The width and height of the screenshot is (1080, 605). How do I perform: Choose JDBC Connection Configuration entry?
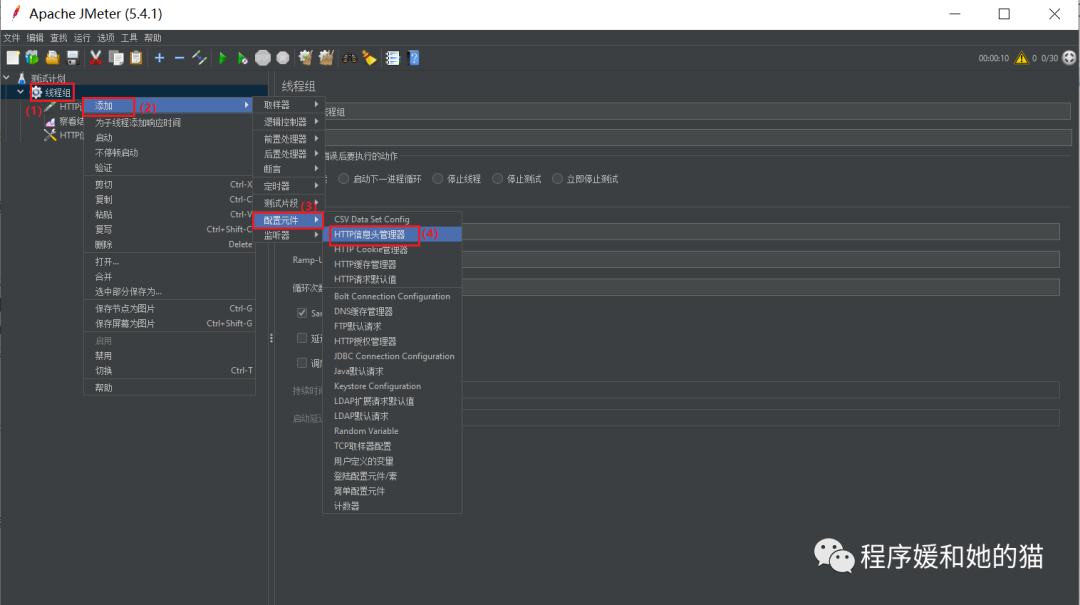click(x=392, y=356)
